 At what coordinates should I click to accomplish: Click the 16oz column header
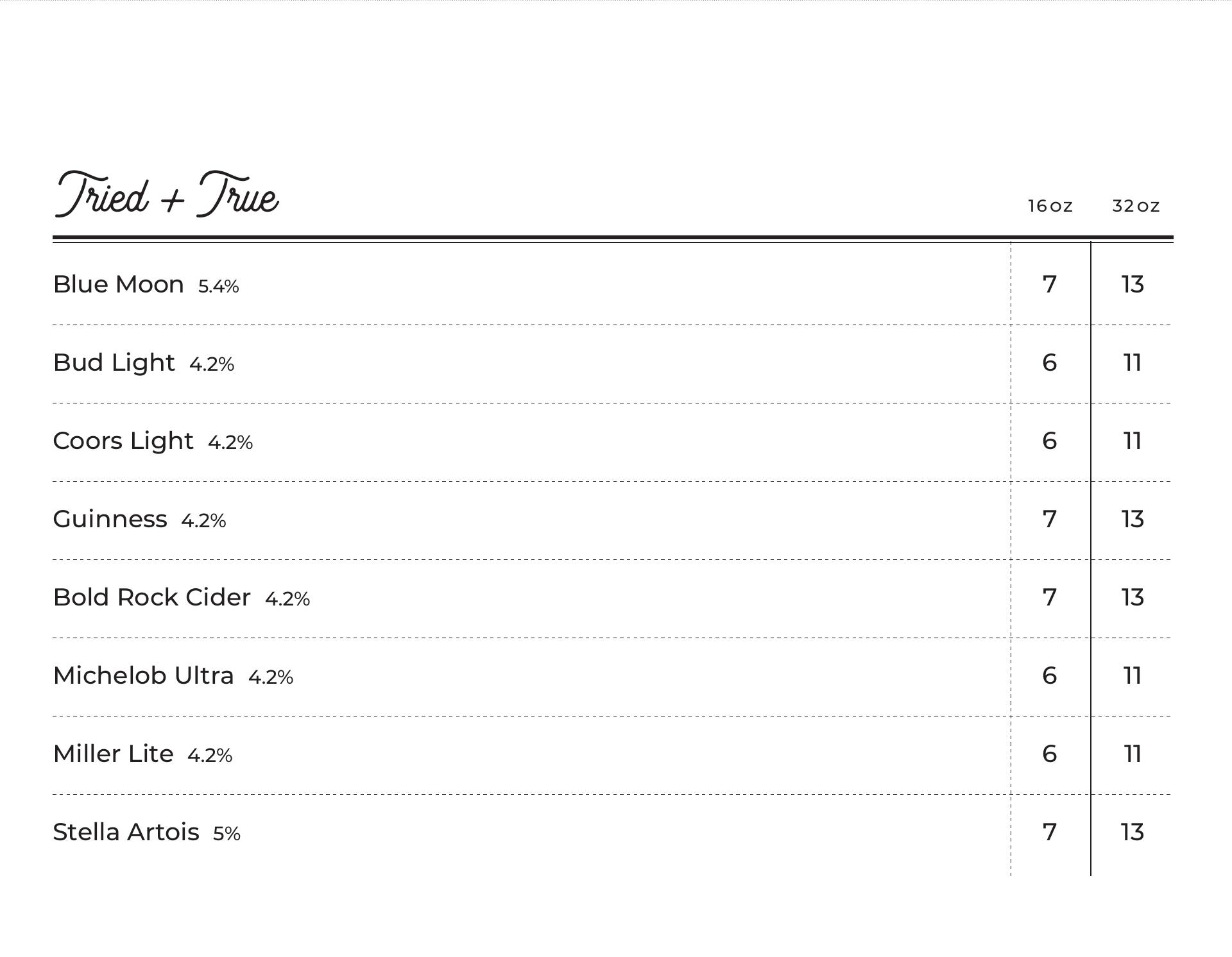pyautogui.click(x=1050, y=206)
